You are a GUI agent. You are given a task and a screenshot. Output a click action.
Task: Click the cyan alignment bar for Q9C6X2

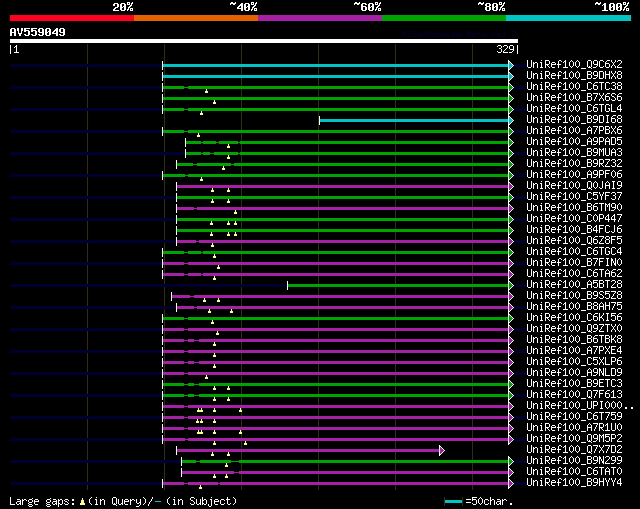tap(335, 65)
